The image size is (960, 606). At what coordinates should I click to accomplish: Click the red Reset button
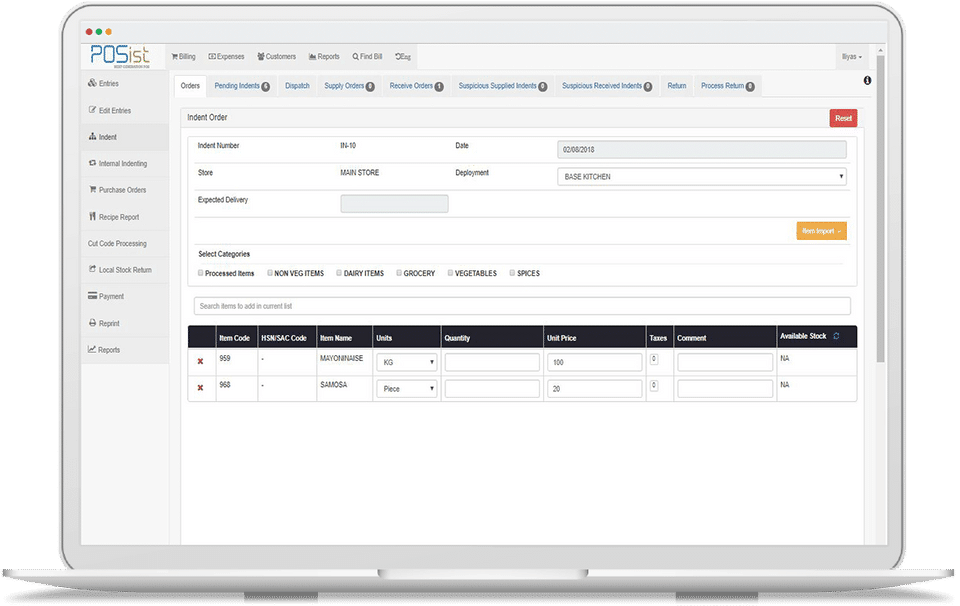point(843,118)
